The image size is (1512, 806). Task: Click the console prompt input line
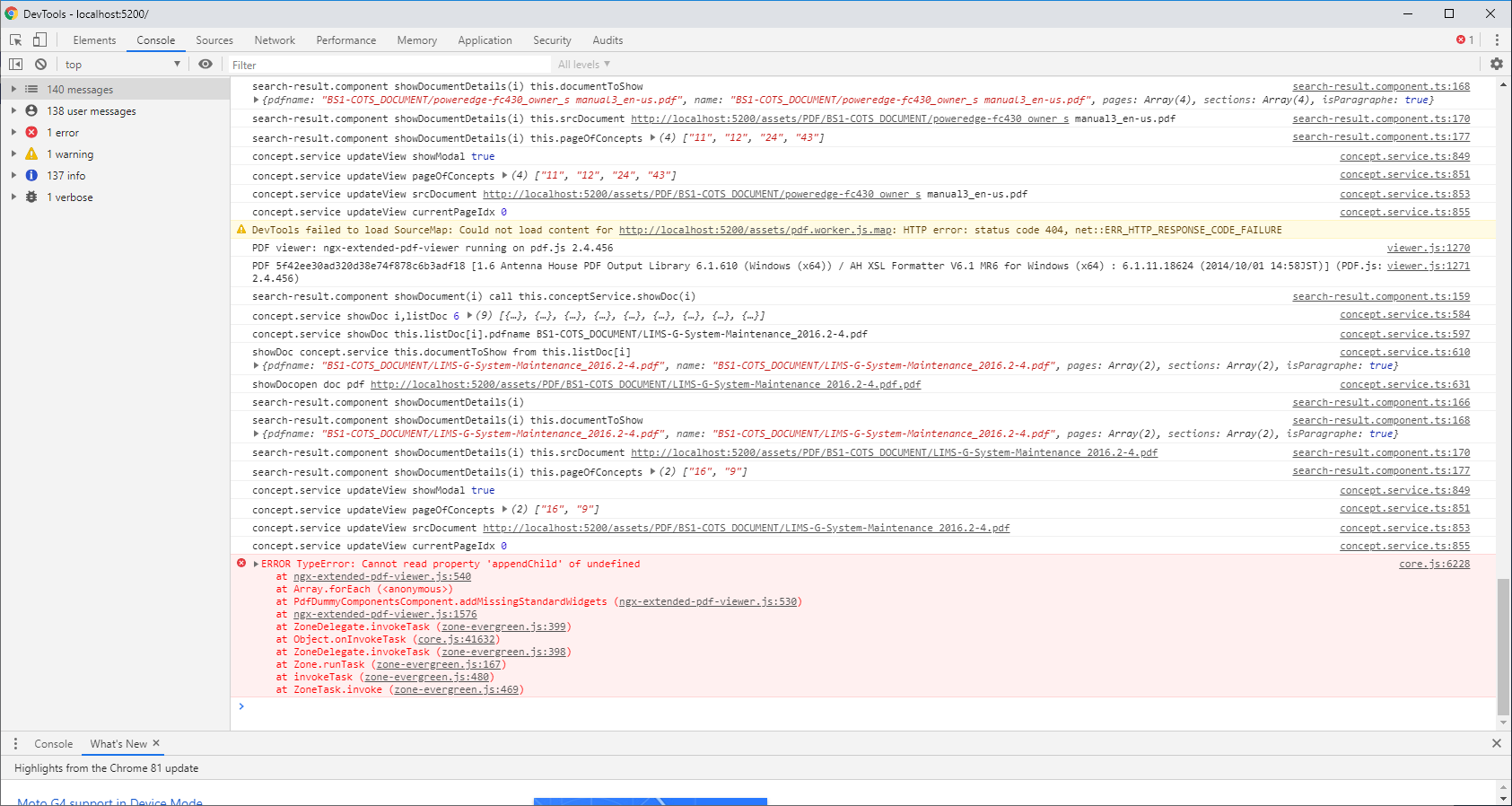861,707
